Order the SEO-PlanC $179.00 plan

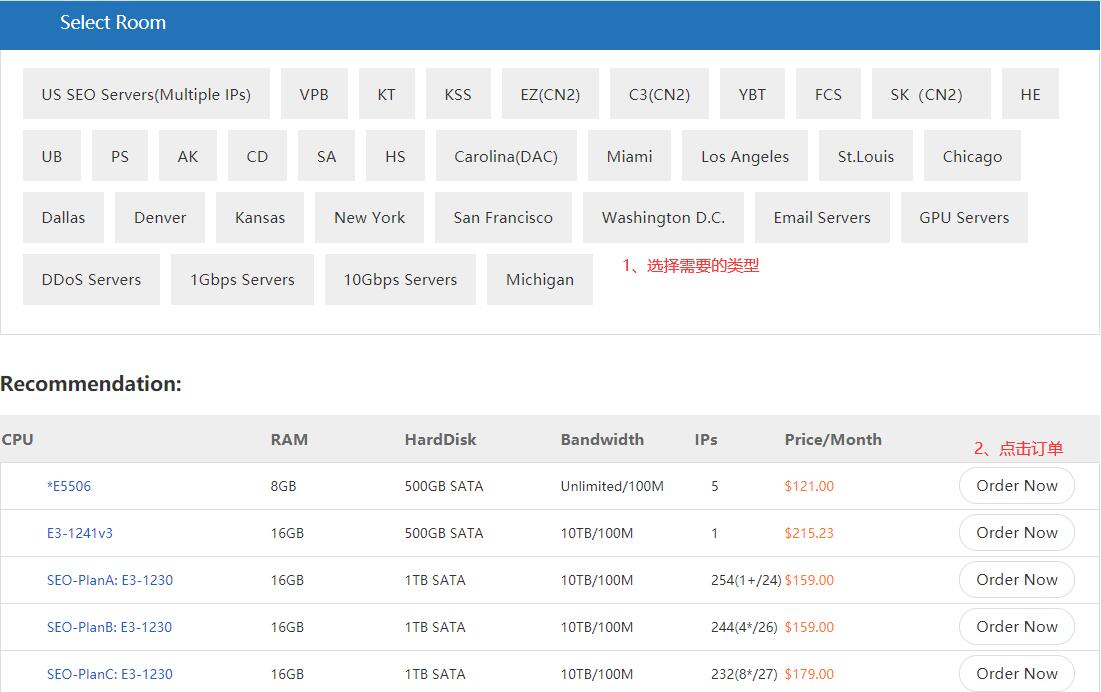(x=1016, y=673)
